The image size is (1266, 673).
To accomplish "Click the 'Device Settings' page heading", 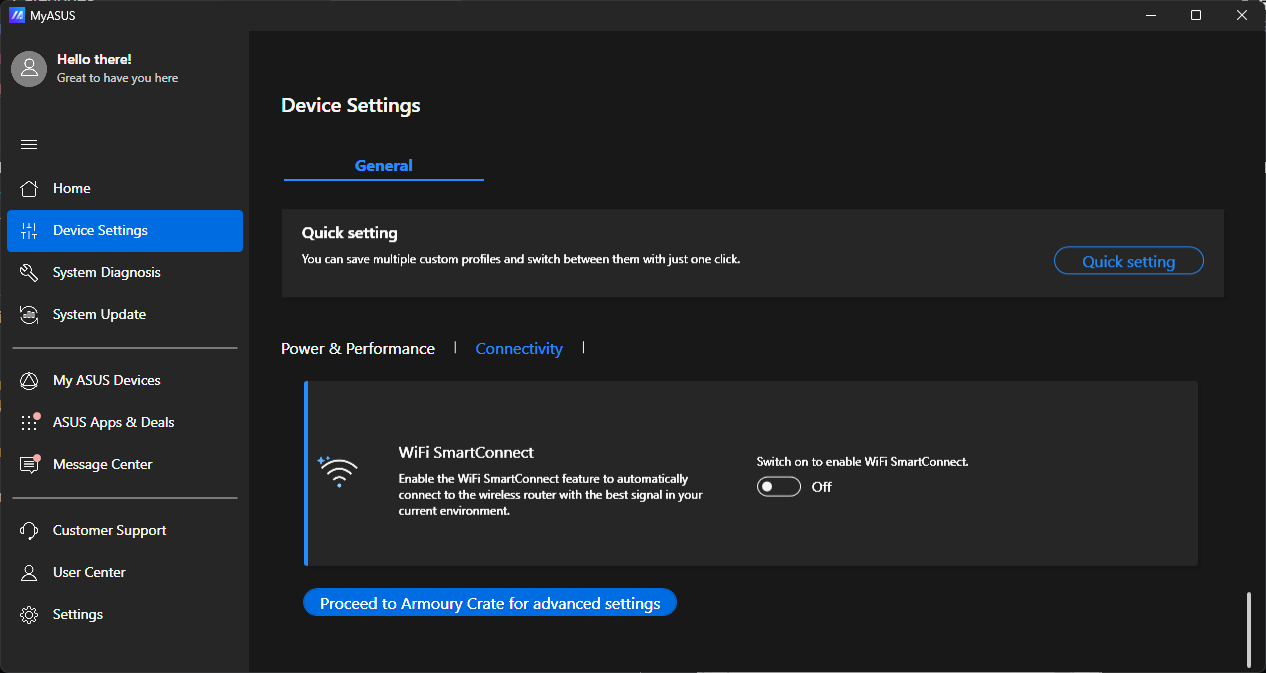I will (351, 105).
